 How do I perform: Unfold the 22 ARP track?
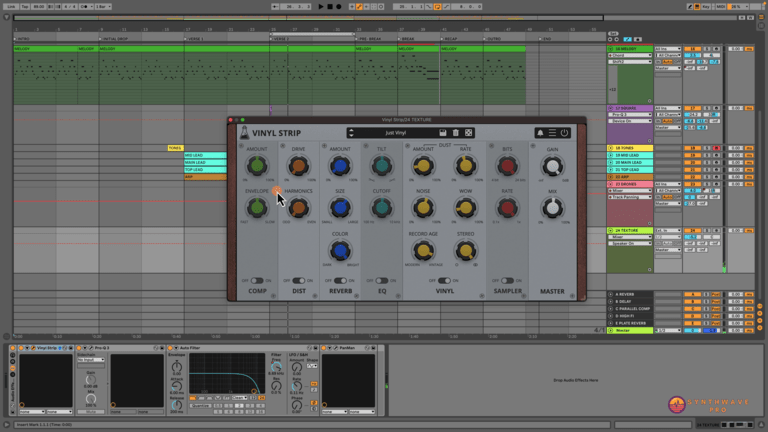click(x=610, y=177)
